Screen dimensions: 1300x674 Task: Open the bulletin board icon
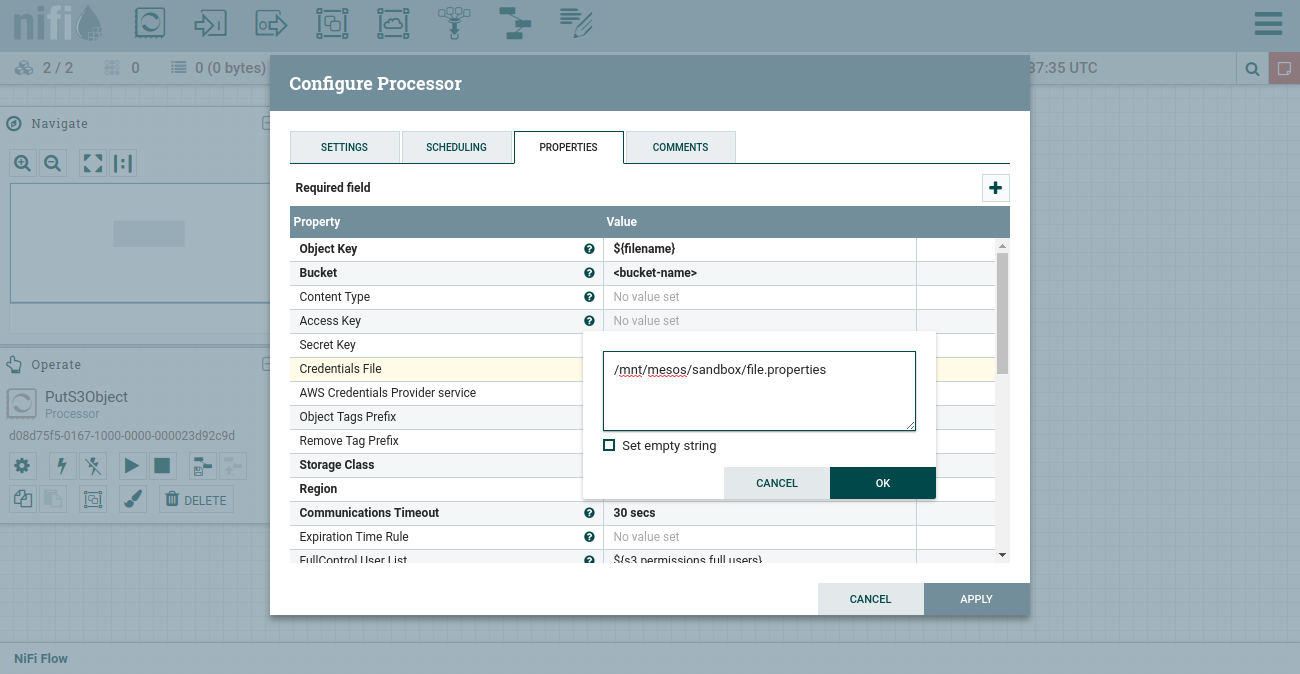pyautogui.click(x=1284, y=69)
